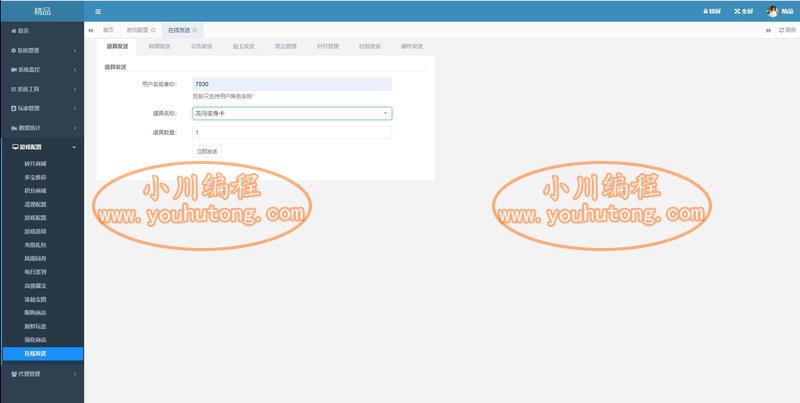Click the 锁屏 lock screen icon

(x=706, y=11)
